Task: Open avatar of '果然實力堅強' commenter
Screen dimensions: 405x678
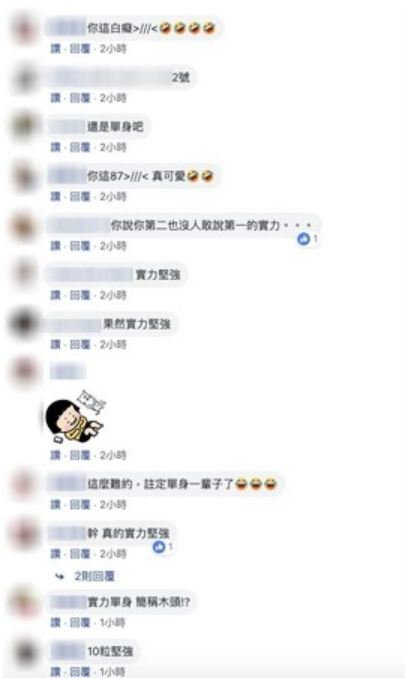Action: click(24, 323)
